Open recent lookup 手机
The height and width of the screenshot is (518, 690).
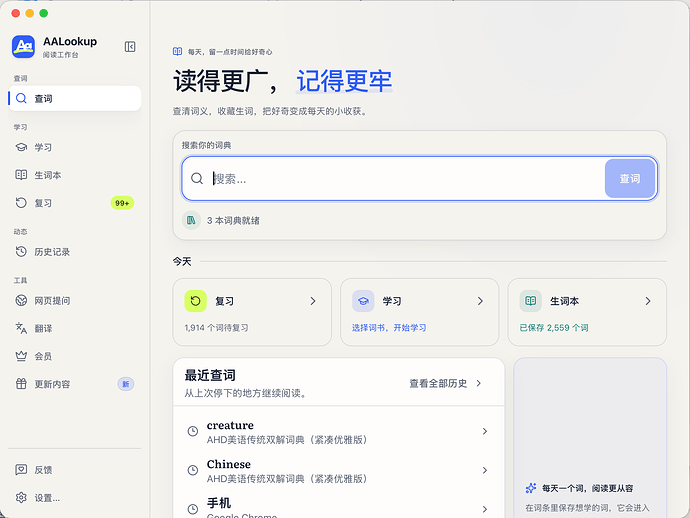tap(338, 506)
